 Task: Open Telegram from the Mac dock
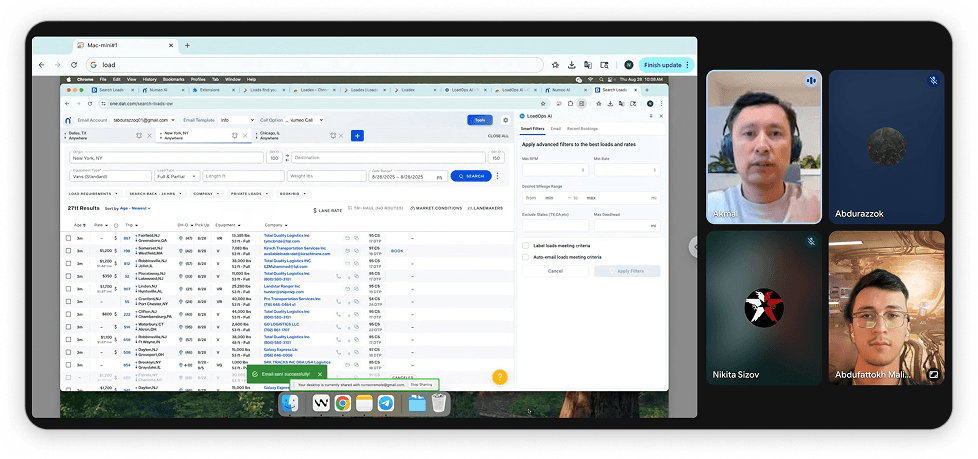386,403
